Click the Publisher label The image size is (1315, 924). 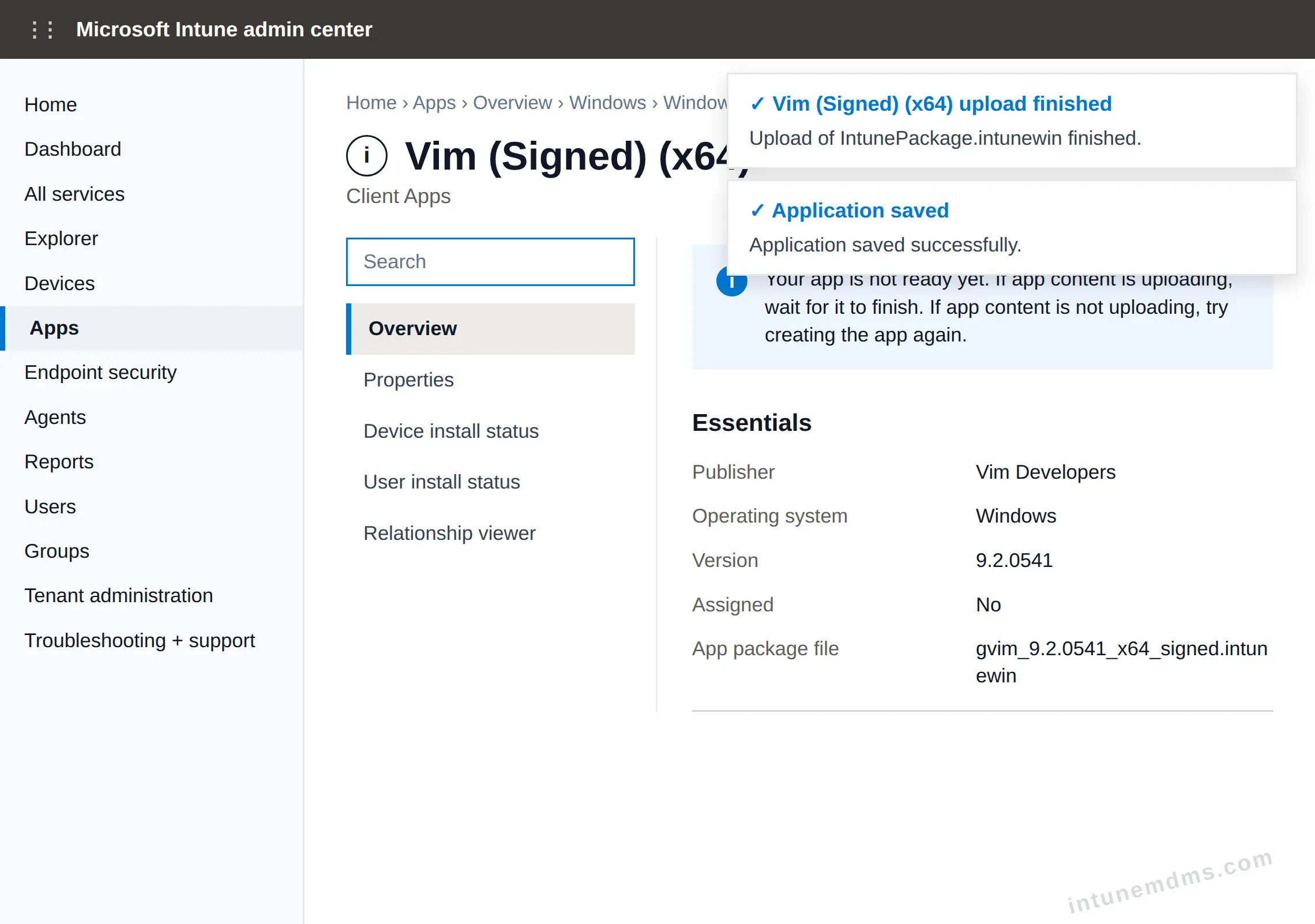click(733, 472)
